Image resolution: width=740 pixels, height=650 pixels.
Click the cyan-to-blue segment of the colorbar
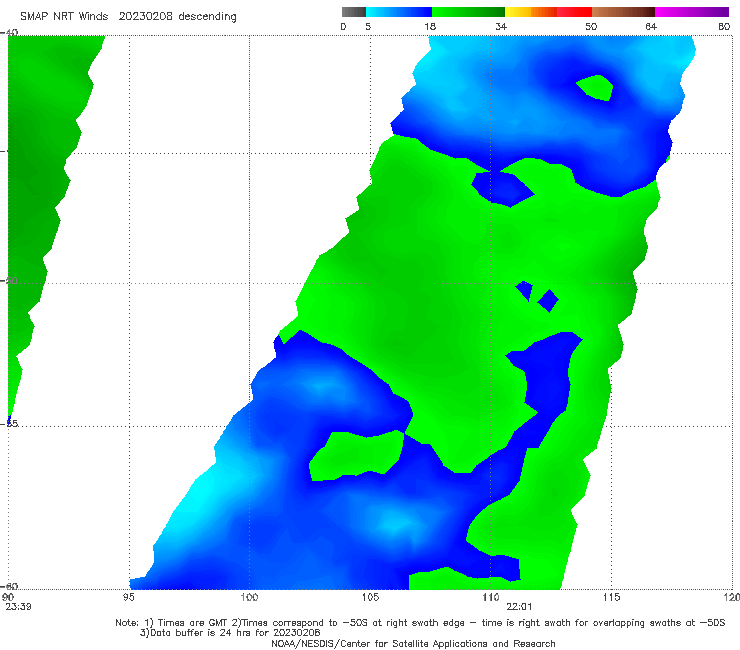click(x=399, y=12)
